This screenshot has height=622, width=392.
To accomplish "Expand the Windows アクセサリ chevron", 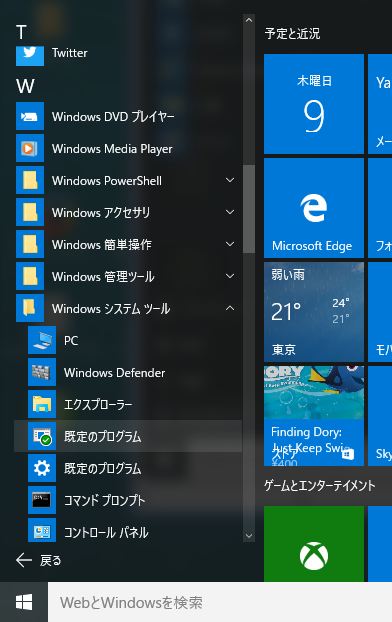I will (230, 212).
